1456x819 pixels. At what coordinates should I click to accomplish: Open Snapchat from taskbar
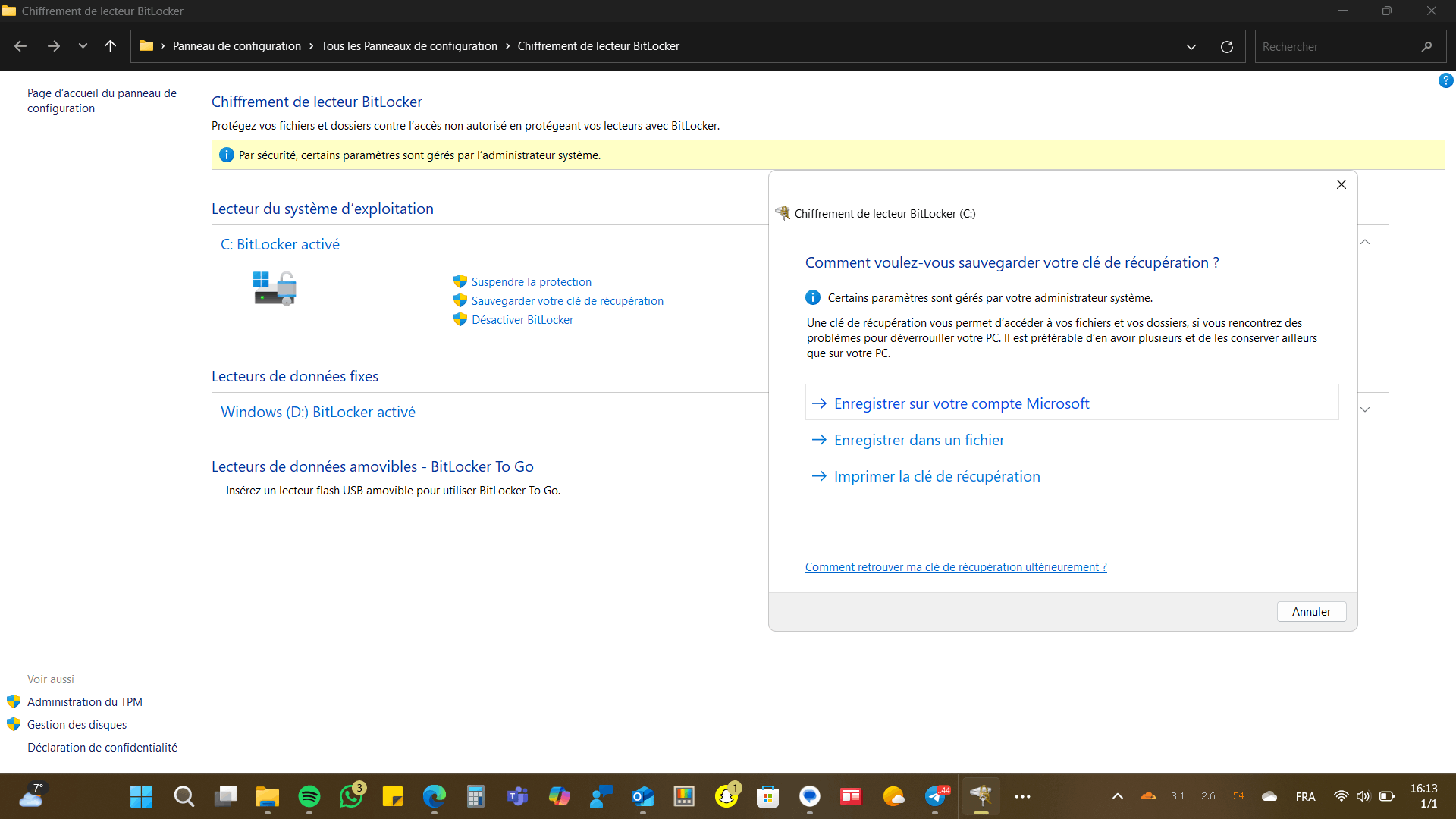(x=726, y=796)
